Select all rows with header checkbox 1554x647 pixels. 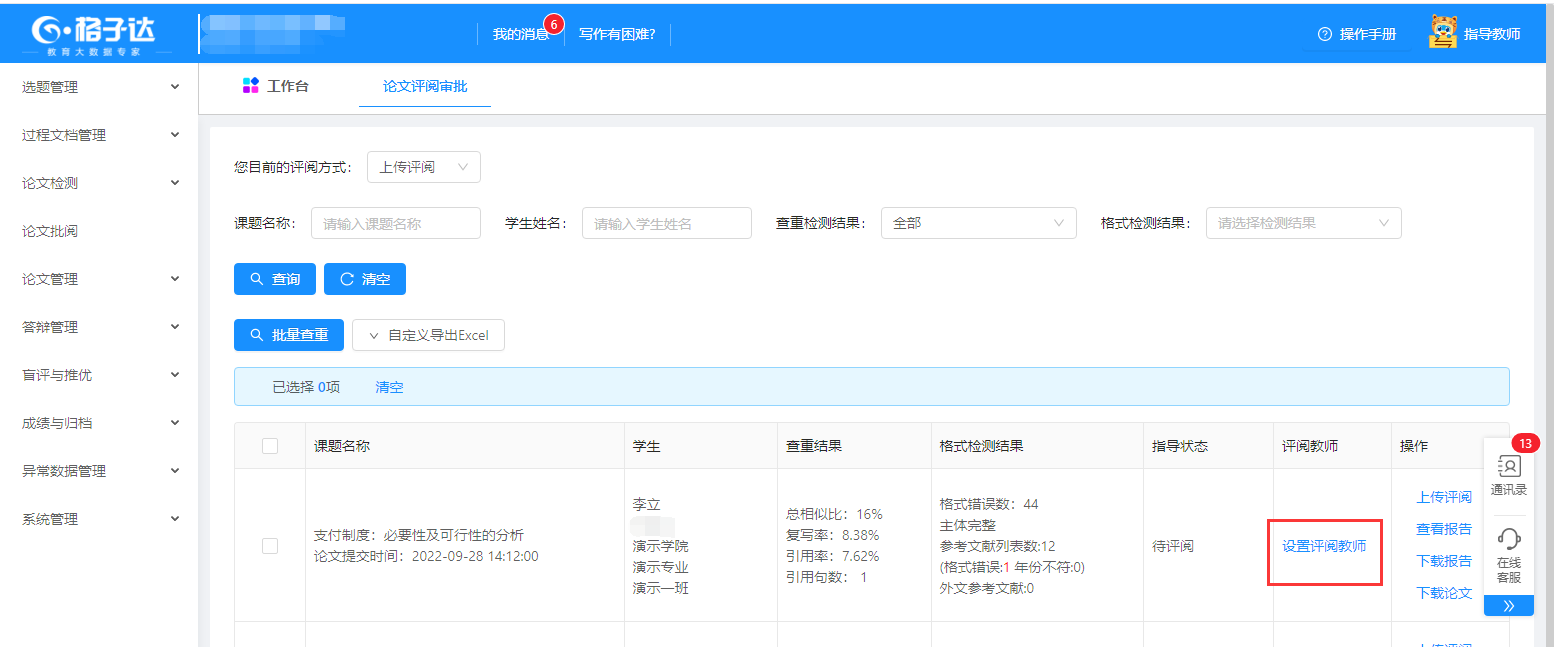point(270,446)
